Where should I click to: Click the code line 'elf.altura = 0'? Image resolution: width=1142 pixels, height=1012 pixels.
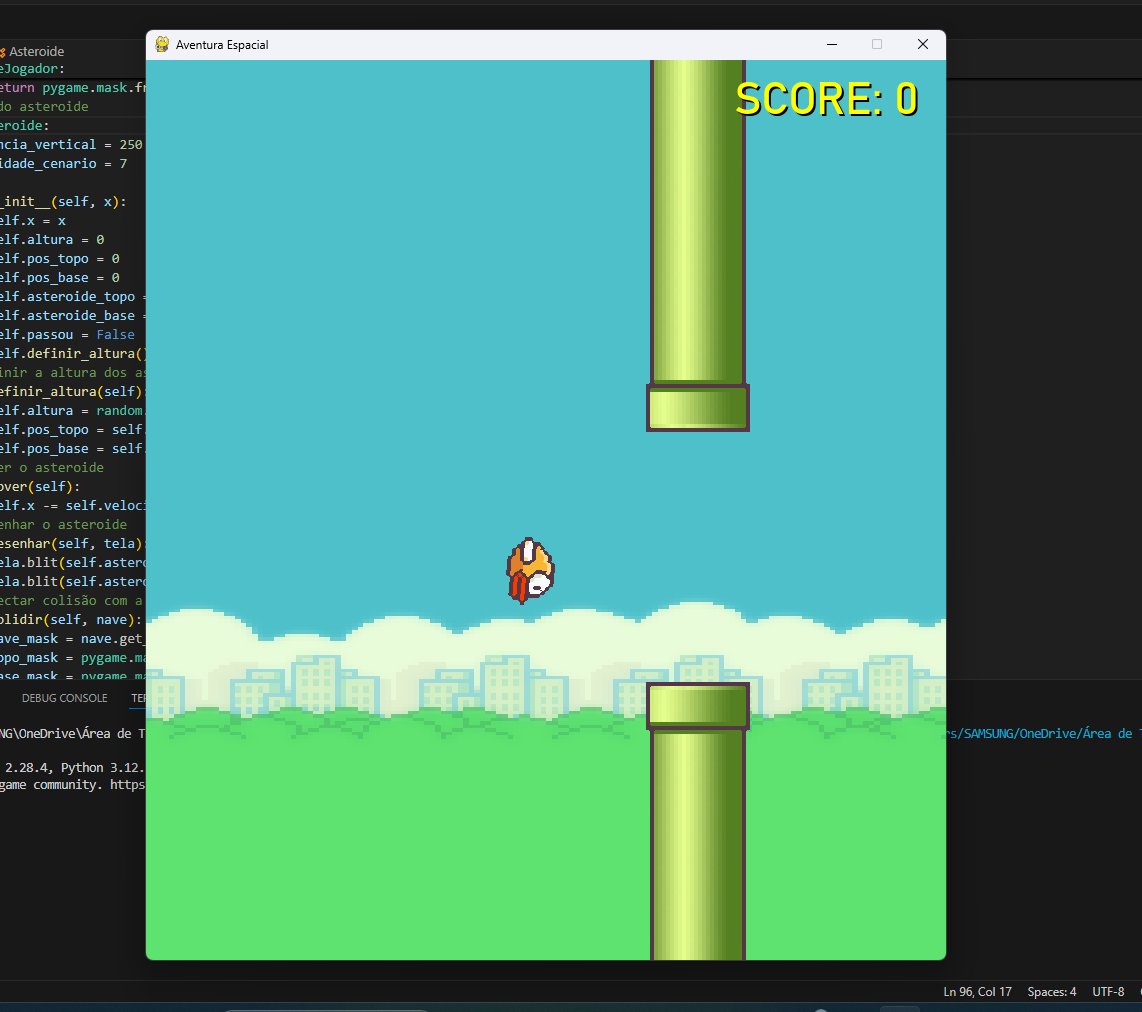pyautogui.click(x=52, y=240)
